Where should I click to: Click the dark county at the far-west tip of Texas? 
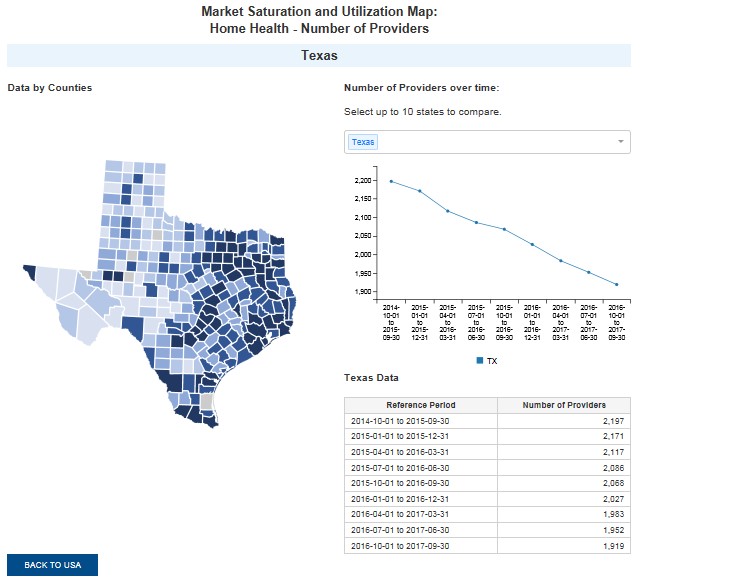click(28, 271)
